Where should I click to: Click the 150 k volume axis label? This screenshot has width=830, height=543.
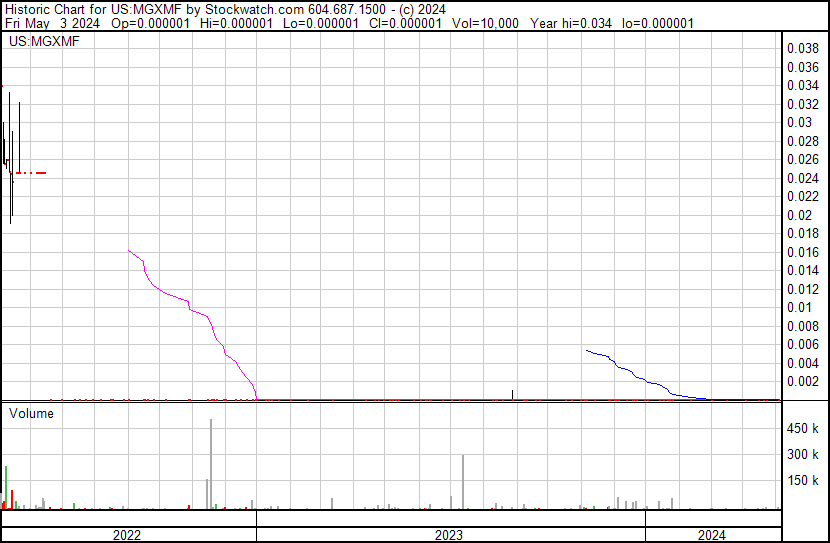(802, 481)
